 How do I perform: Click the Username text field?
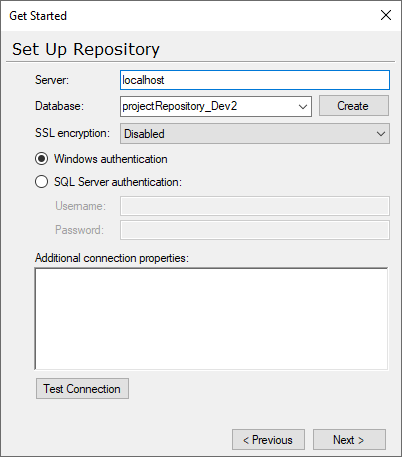(x=255, y=206)
